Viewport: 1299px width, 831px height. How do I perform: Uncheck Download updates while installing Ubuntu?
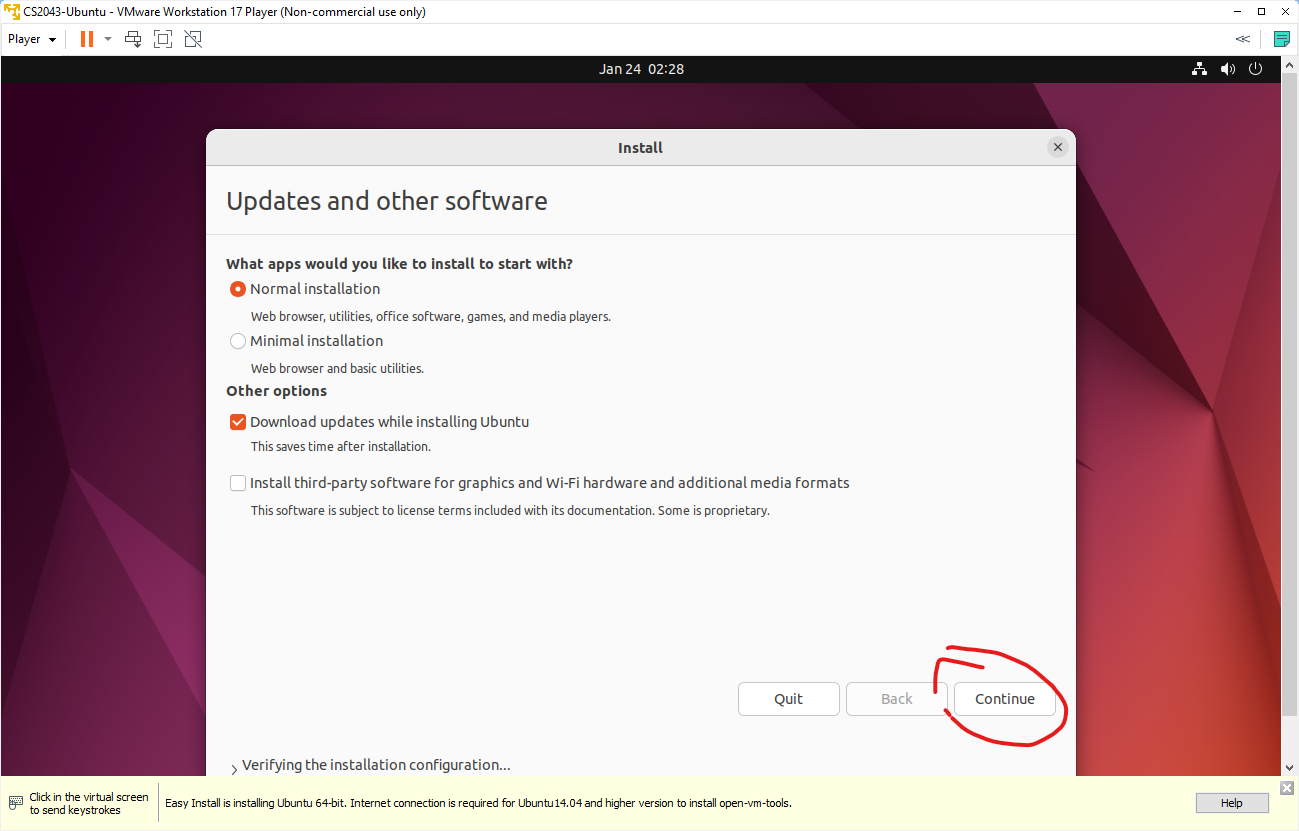pyautogui.click(x=238, y=422)
